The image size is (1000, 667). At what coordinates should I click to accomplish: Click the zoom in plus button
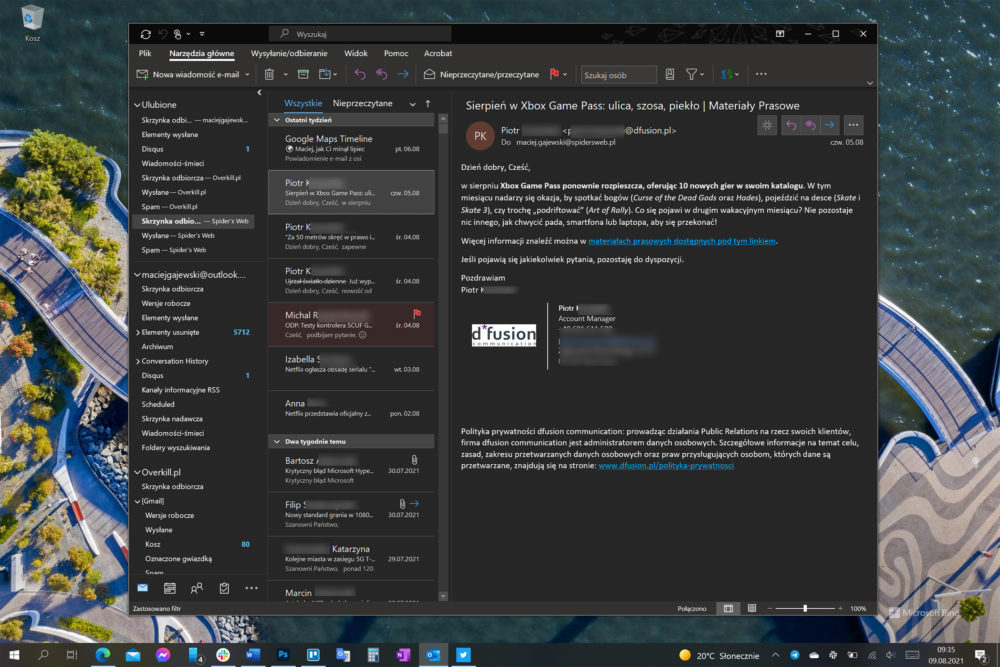pyautogui.click(x=841, y=608)
